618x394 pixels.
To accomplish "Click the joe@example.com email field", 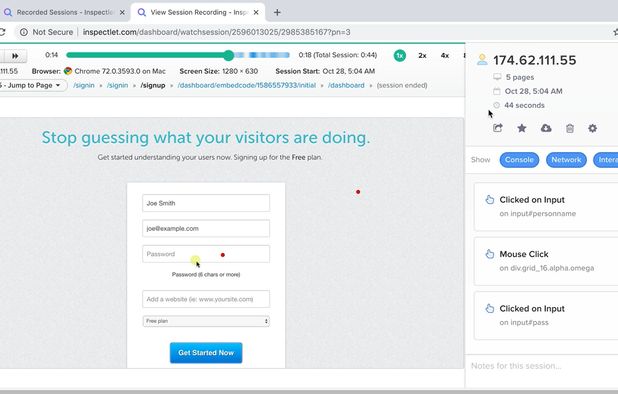I will tap(206, 229).
